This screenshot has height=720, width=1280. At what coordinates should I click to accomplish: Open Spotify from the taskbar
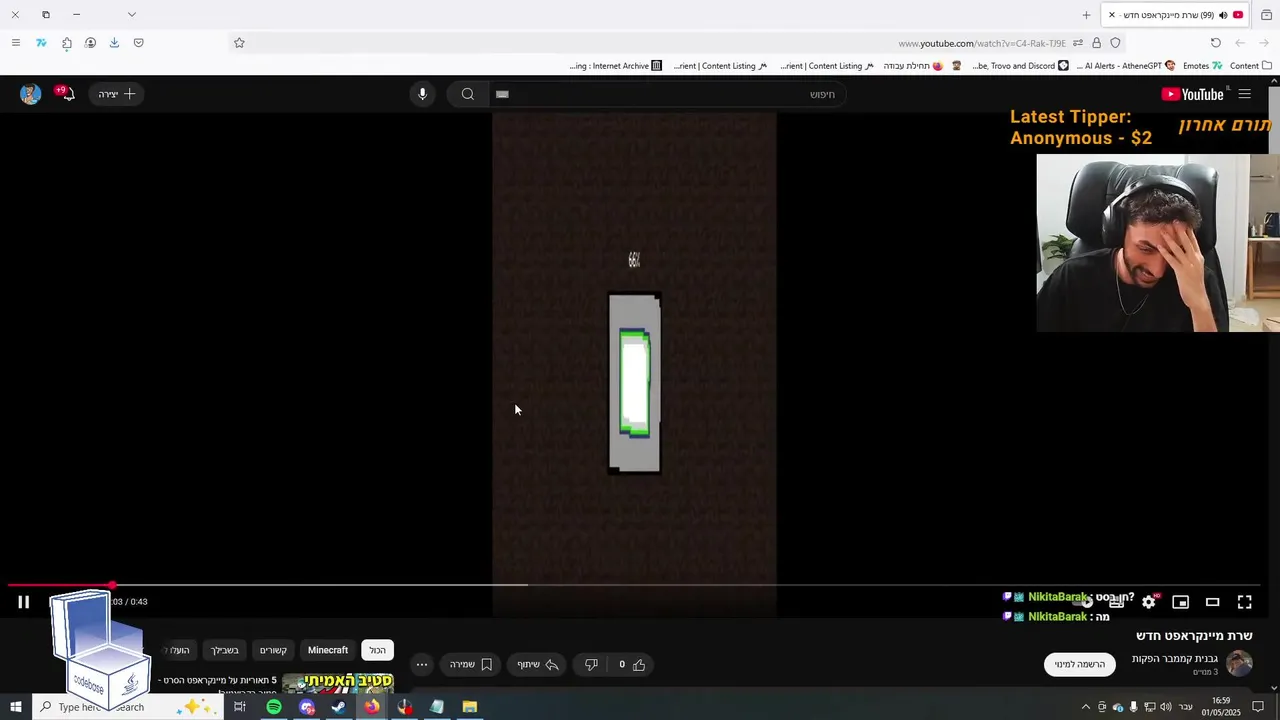(274, 707)
